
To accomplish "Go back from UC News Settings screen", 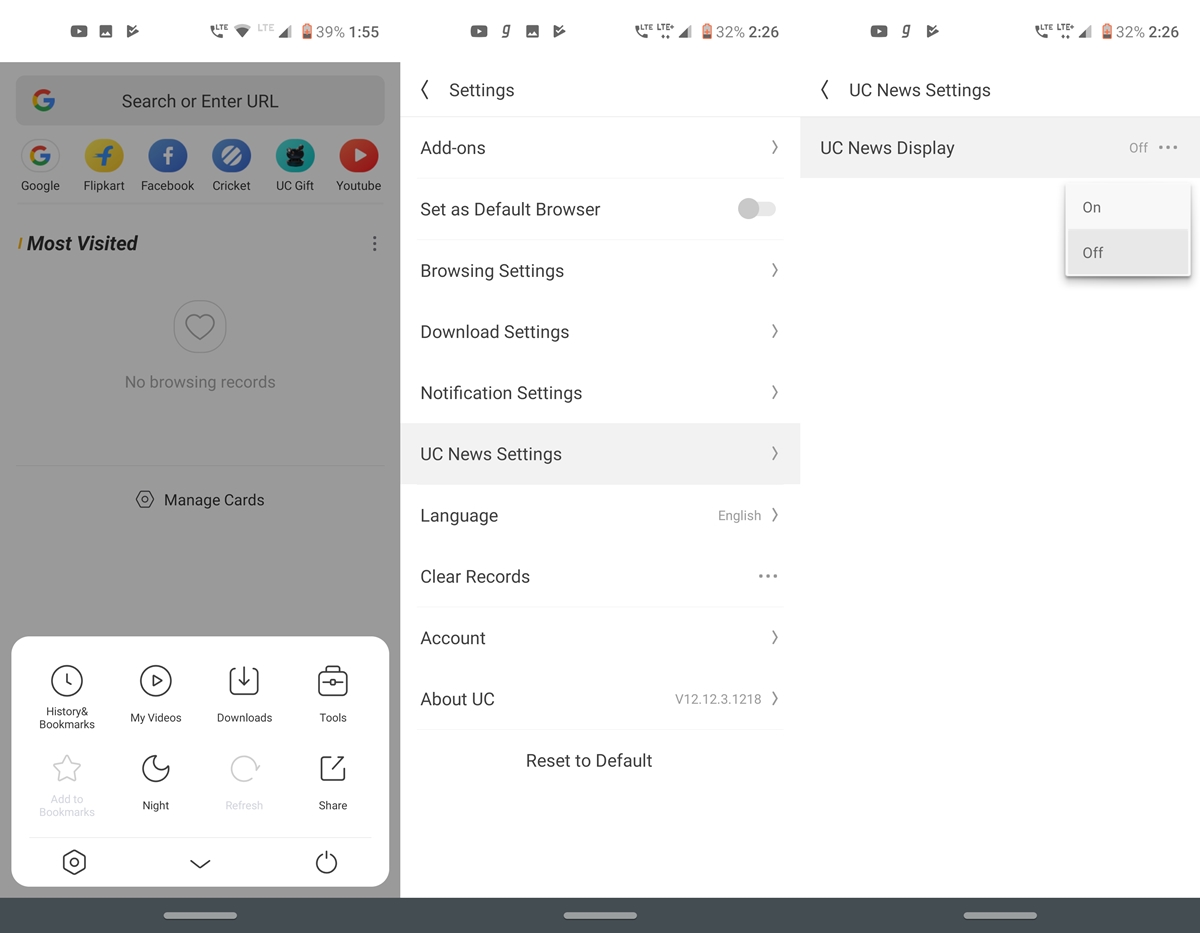I will (x=825, y=90).
